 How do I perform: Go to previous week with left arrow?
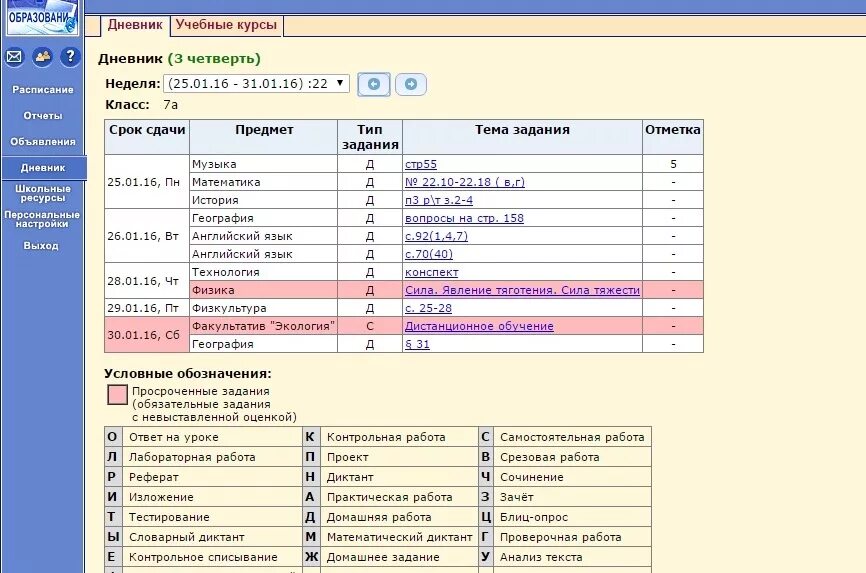(374, 84)
